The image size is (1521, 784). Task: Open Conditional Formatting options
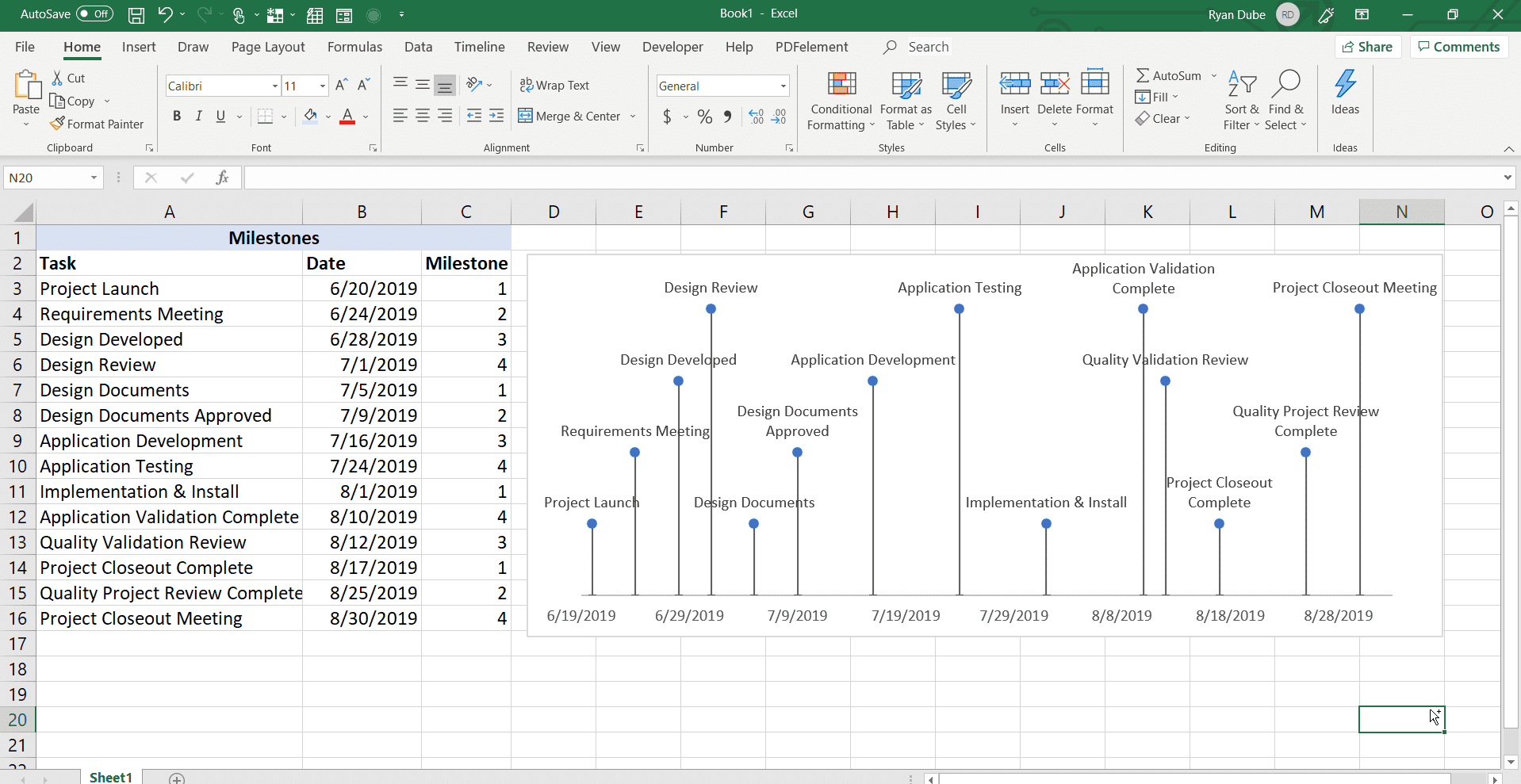840,101
